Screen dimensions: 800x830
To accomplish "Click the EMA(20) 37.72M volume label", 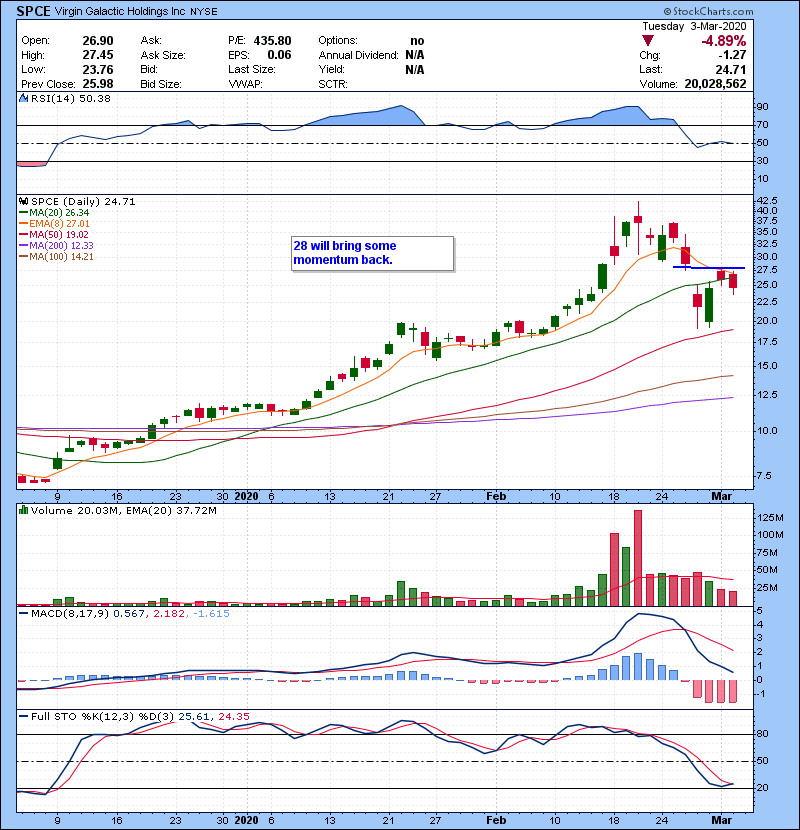I will (x=172, y=511).
